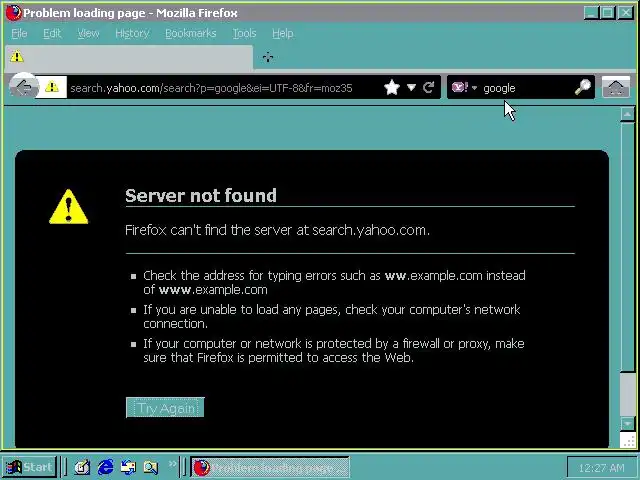Click the scrollbar up arrow

627,114
